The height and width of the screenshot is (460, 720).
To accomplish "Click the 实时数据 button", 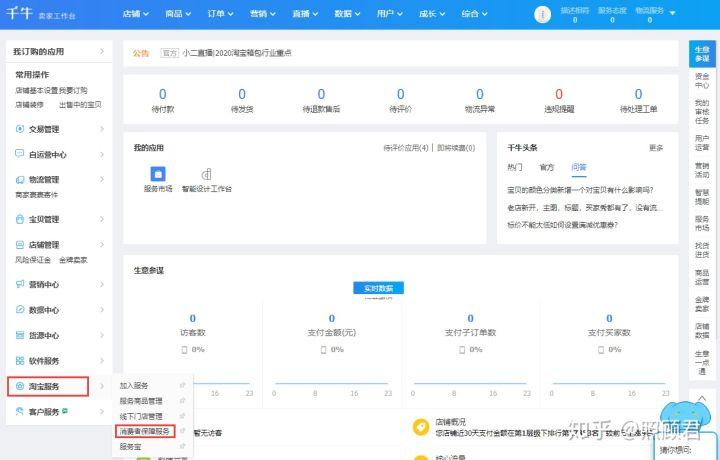I will click(x=378, y=288).
